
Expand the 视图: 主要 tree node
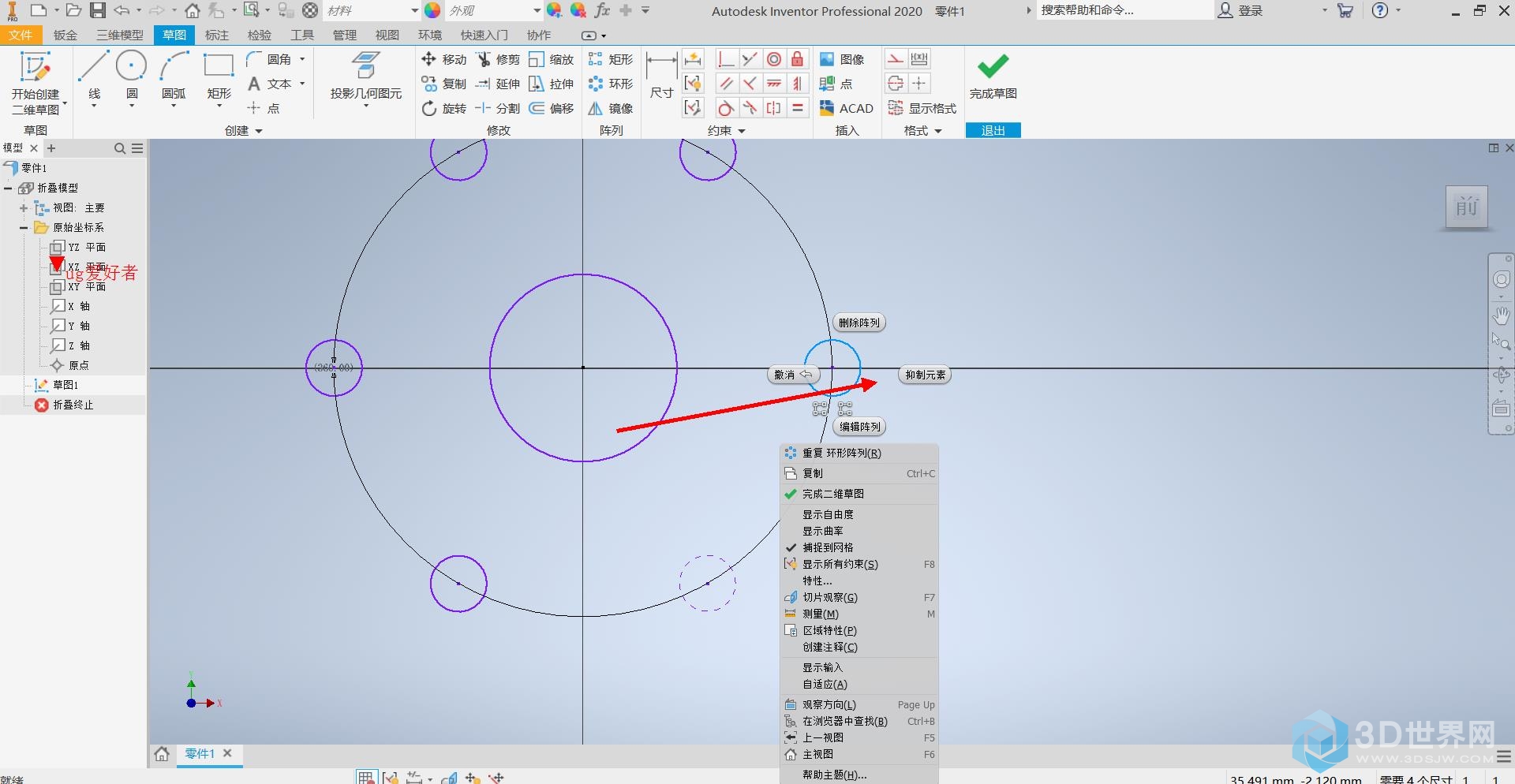coord(24,208)
